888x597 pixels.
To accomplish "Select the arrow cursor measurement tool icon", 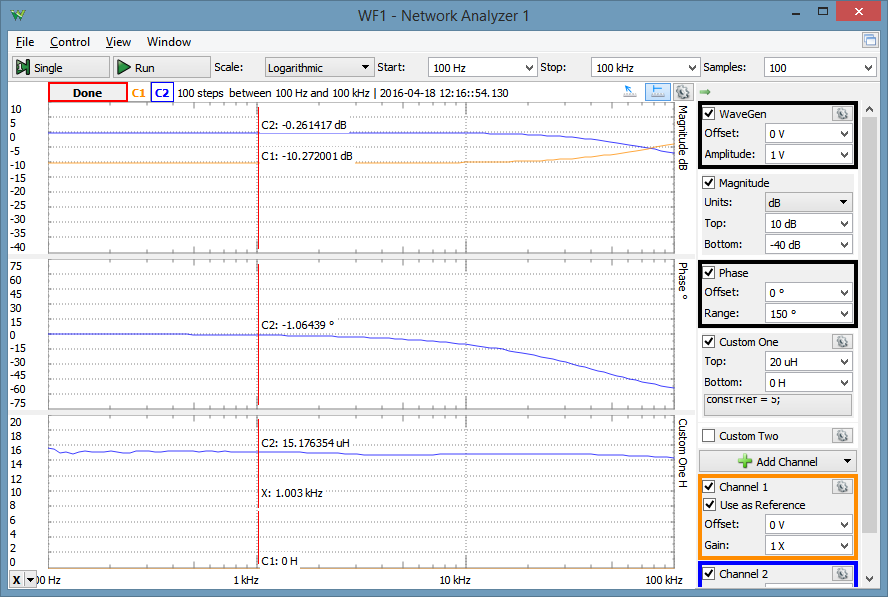I will coord(630,92).
